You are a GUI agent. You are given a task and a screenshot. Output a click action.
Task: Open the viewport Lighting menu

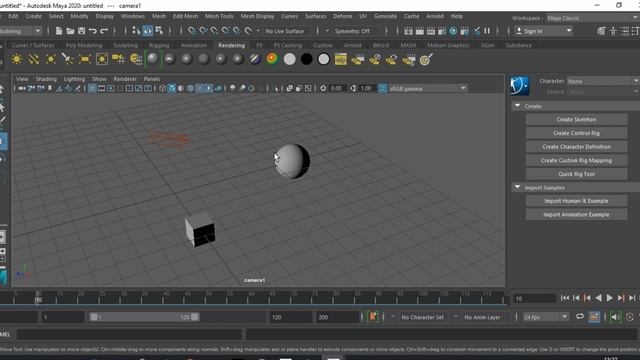click(x=74, y=79)
